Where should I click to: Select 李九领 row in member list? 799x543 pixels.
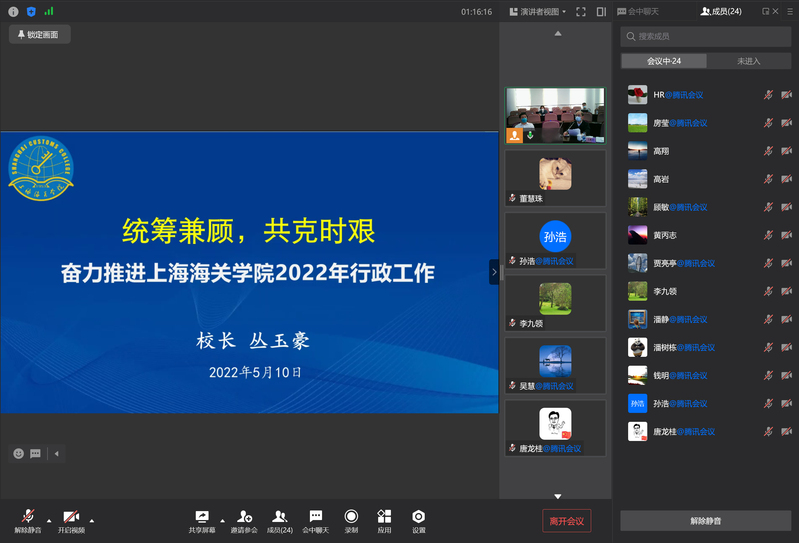click(706, 291)
